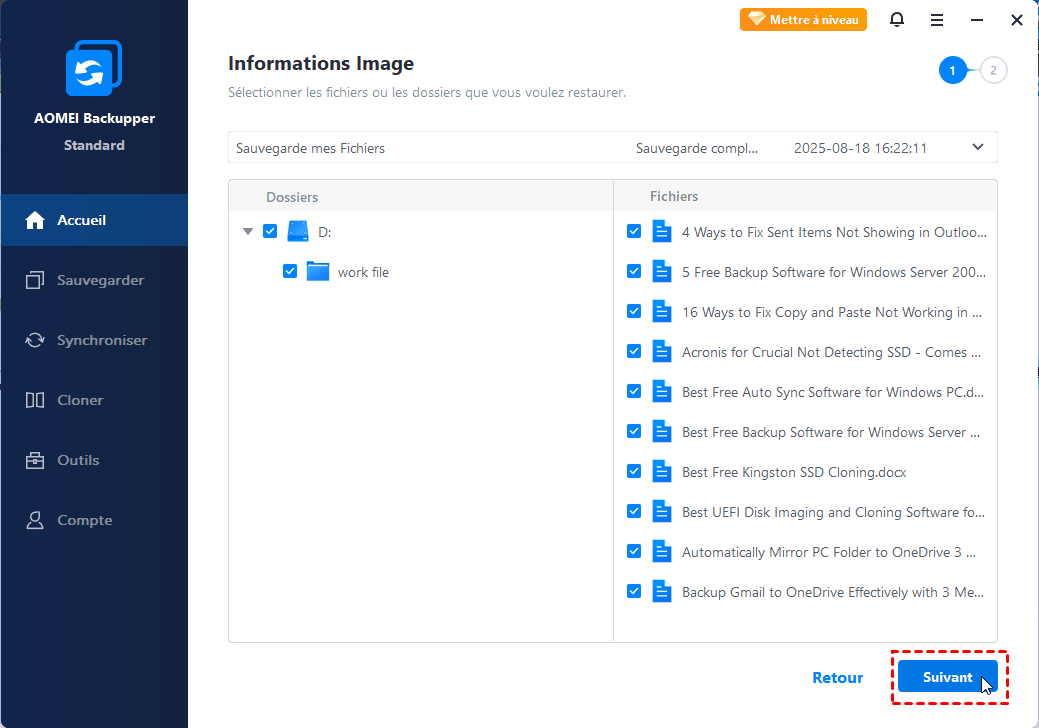Click the Retour link
This screenshot has width=1039, height=728.
pos(837,677)
